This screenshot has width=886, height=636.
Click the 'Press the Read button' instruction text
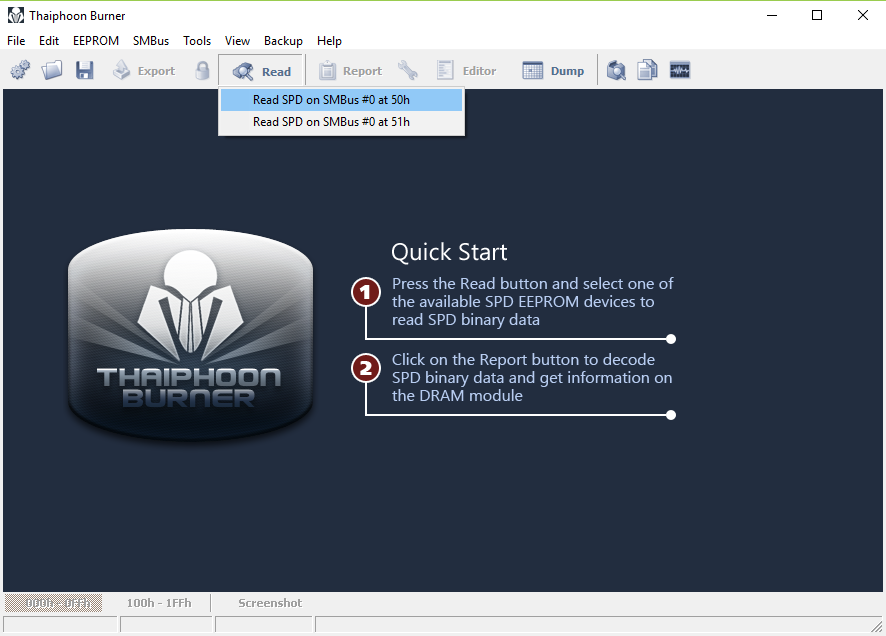(532, 302)
